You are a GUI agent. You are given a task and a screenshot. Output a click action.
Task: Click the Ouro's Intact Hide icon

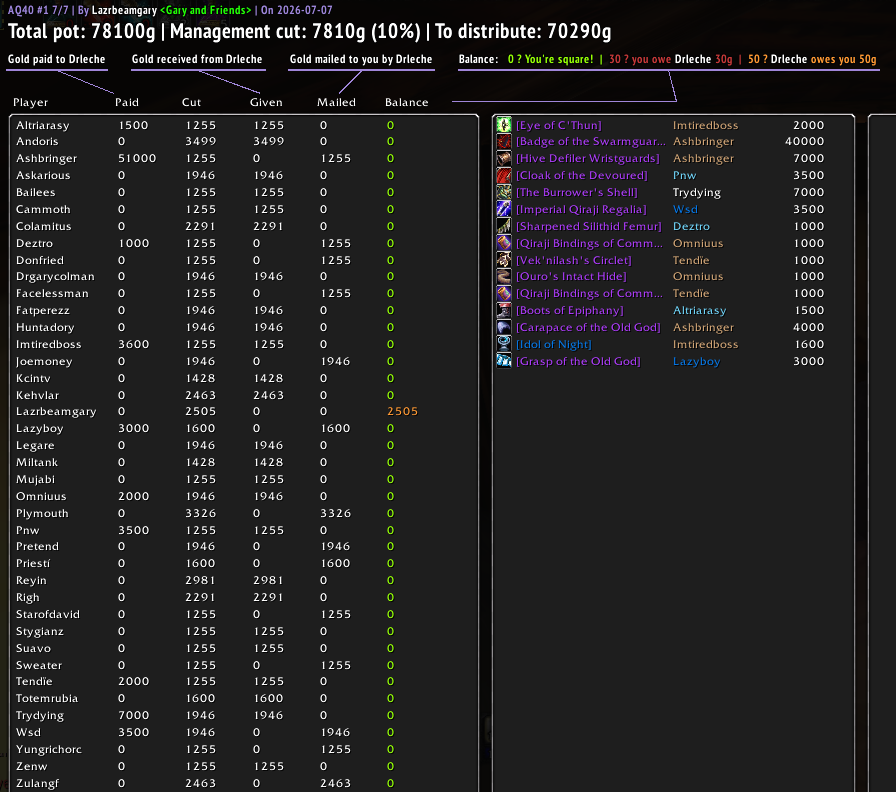[x=503, y=277]
